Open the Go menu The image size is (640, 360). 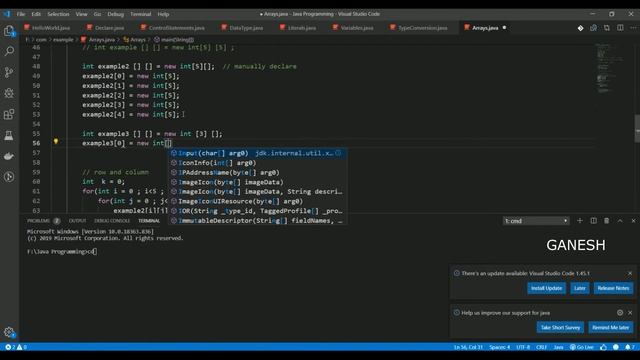tap(97, 14)
